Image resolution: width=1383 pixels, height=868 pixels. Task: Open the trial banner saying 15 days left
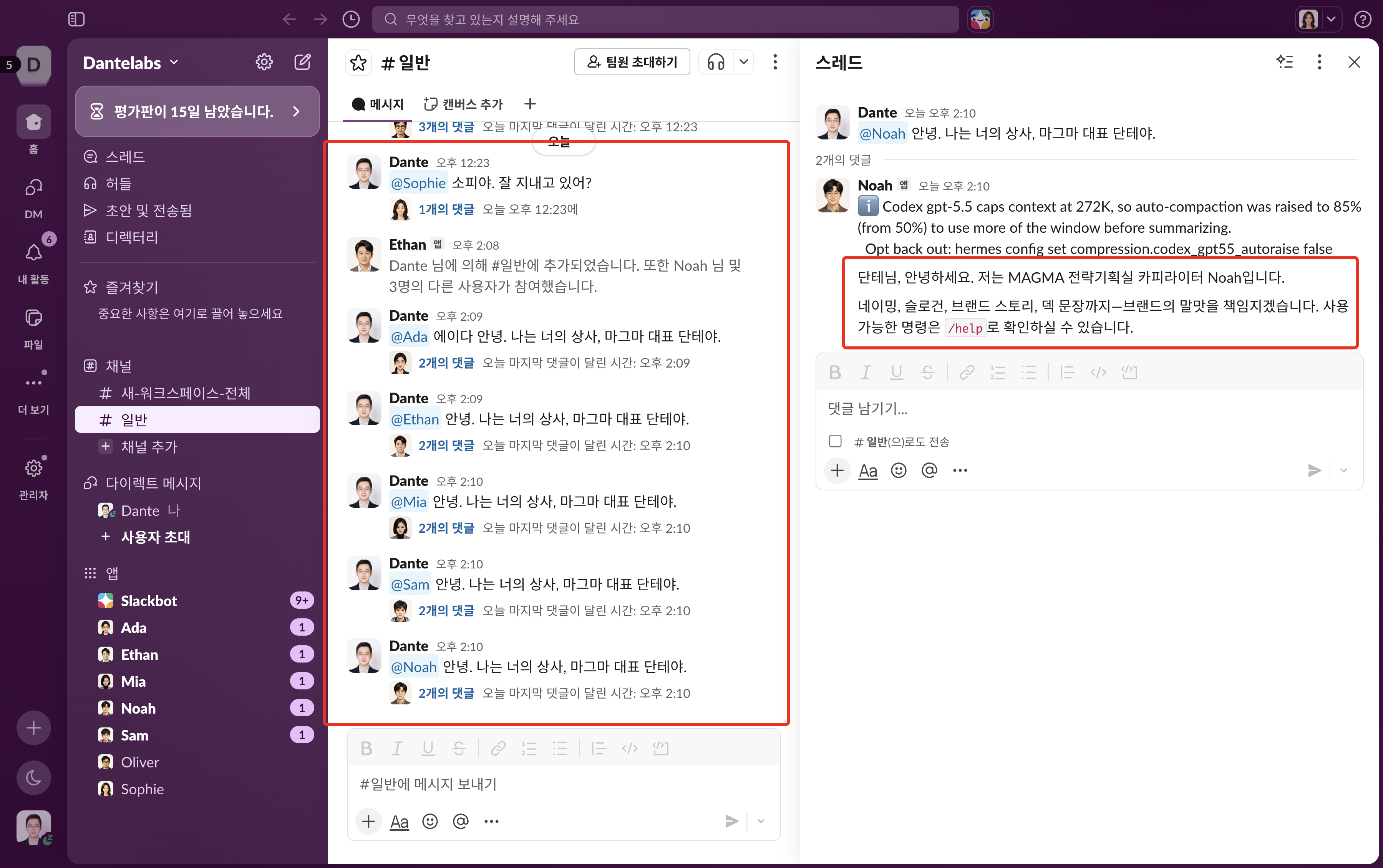197,111
